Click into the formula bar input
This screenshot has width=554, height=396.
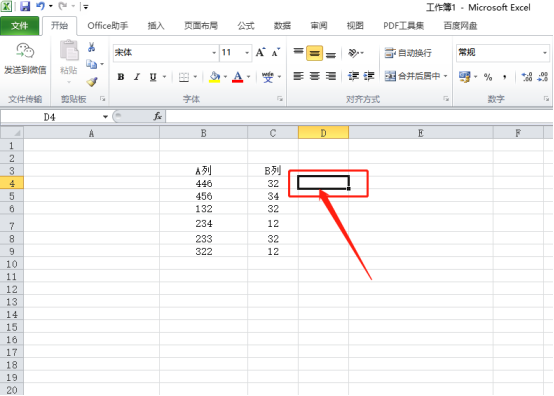pos(359,116)
